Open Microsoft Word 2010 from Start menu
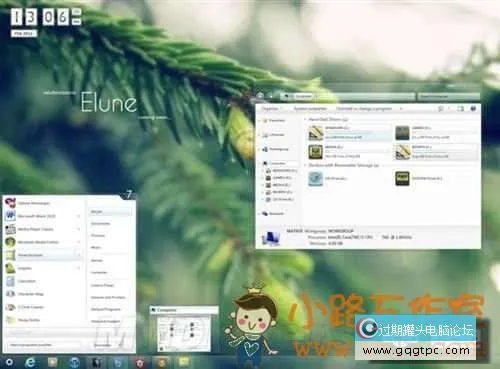Image resolution: width=500 pixels, height=369 pixels. point(43,216)
